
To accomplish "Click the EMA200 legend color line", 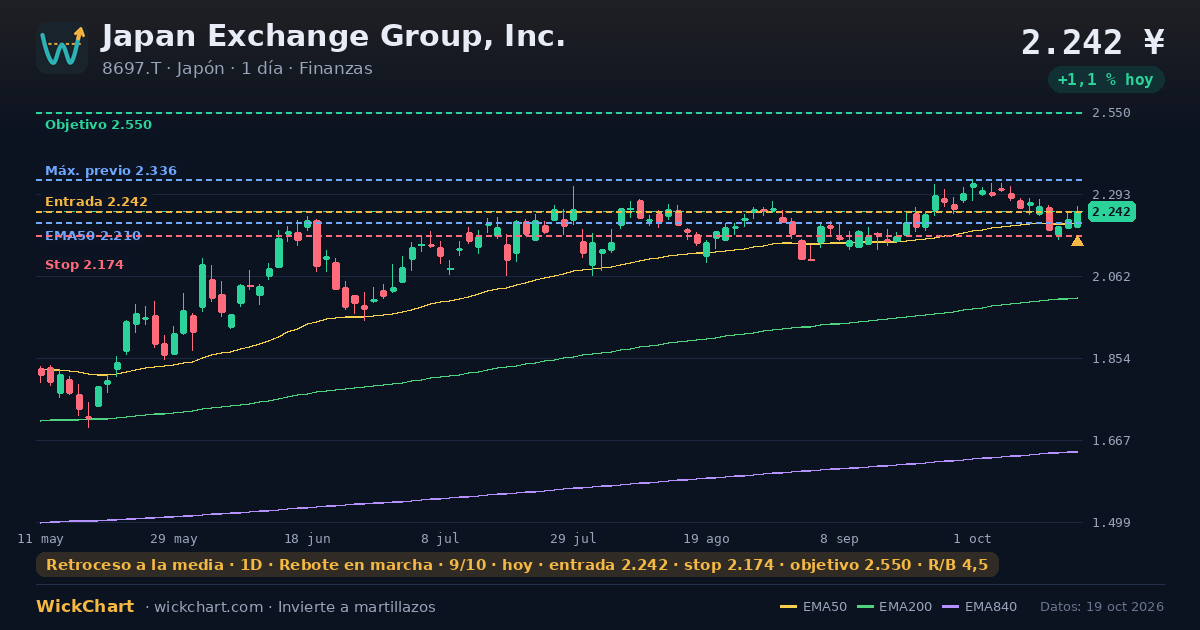I will [x=865, y=607].
